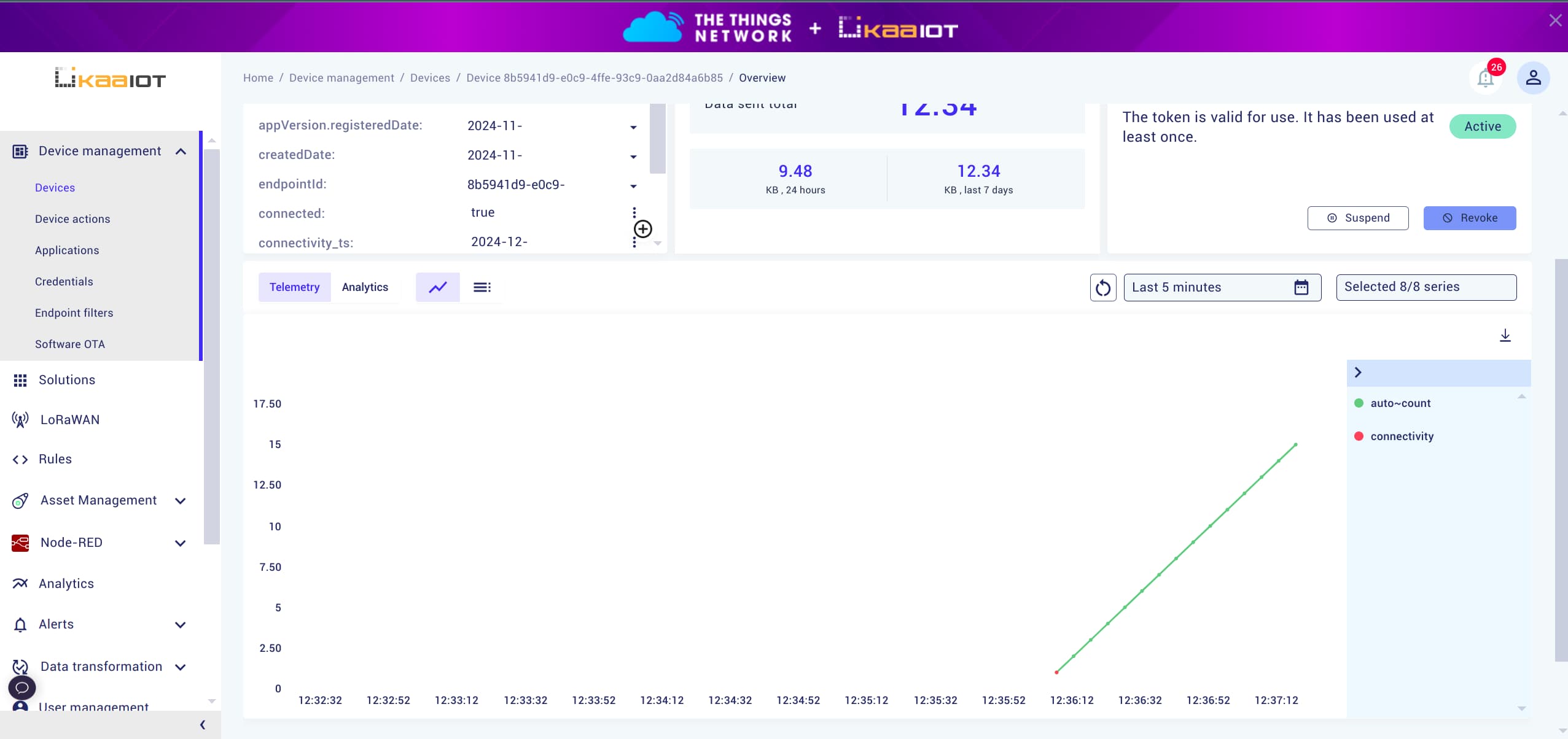Click the calendar date picker icon
The width and height of the screenshot is (1568, 739).
pyautogui.click(x=1301, y=287)
